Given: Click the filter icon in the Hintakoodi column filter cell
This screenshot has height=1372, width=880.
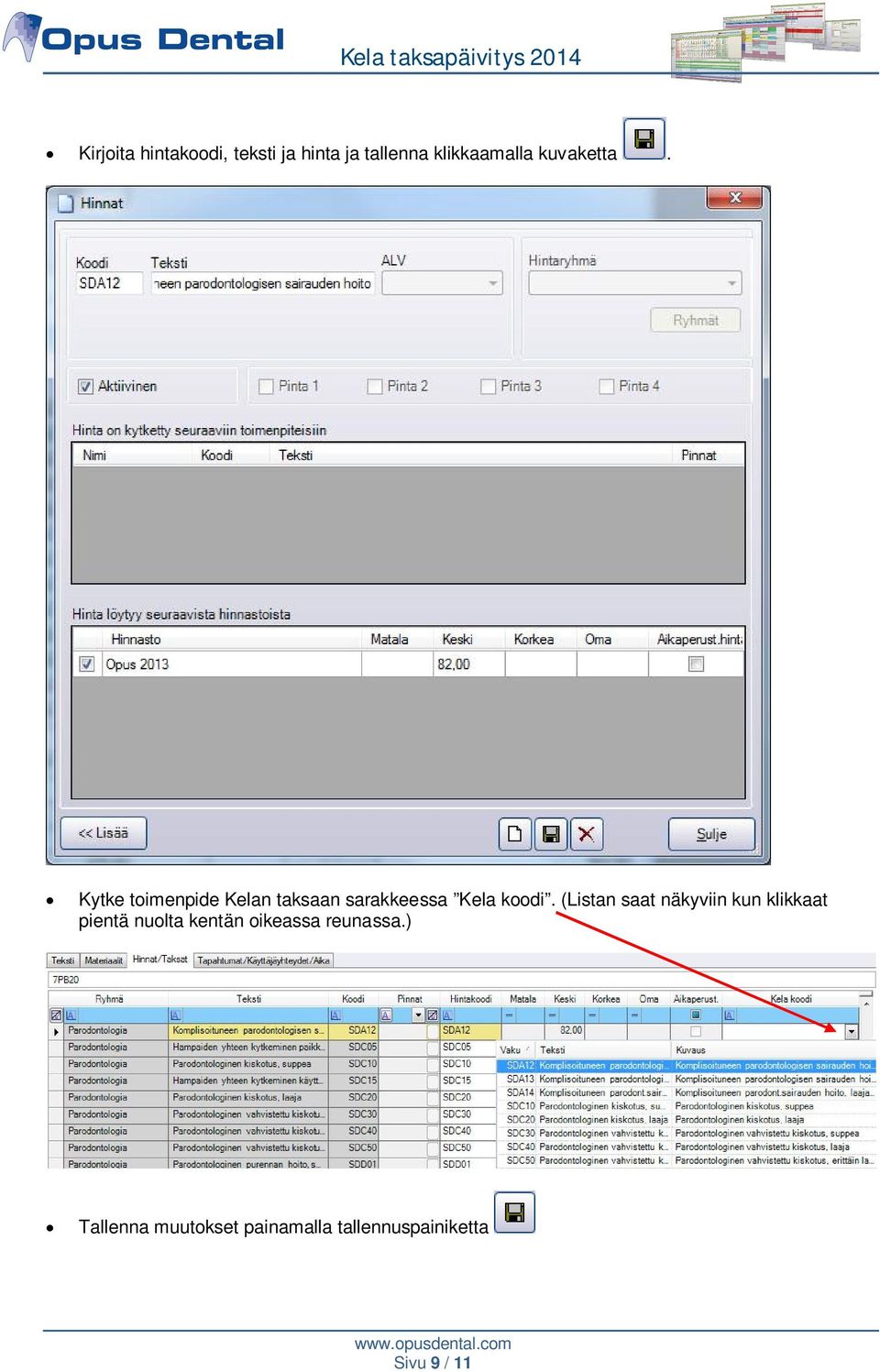Looking at the screenshot, I should [447, 1015].
